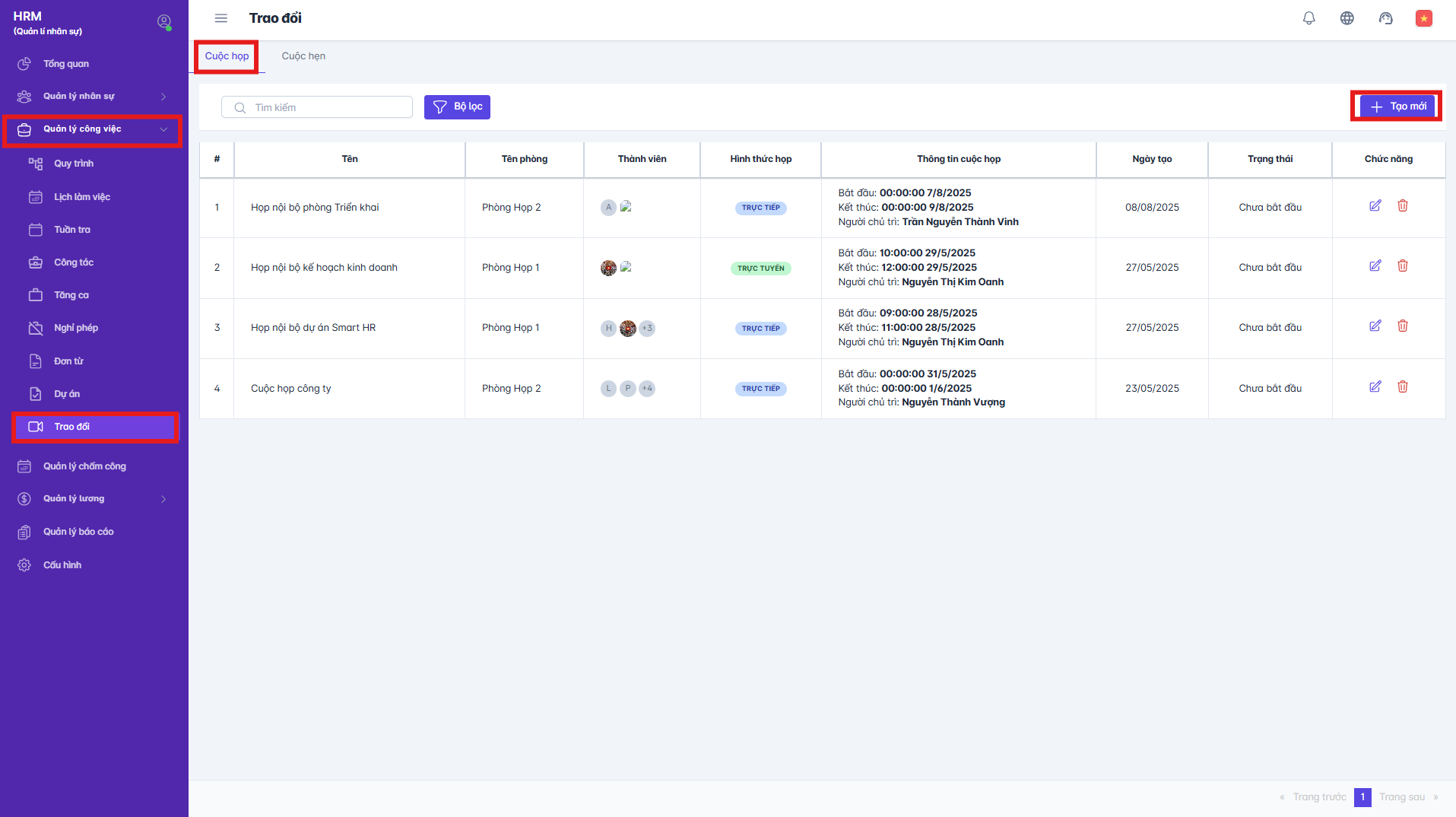Click the Tìm kiếm search field
1456x817 pixels.
tap(317, 106)
